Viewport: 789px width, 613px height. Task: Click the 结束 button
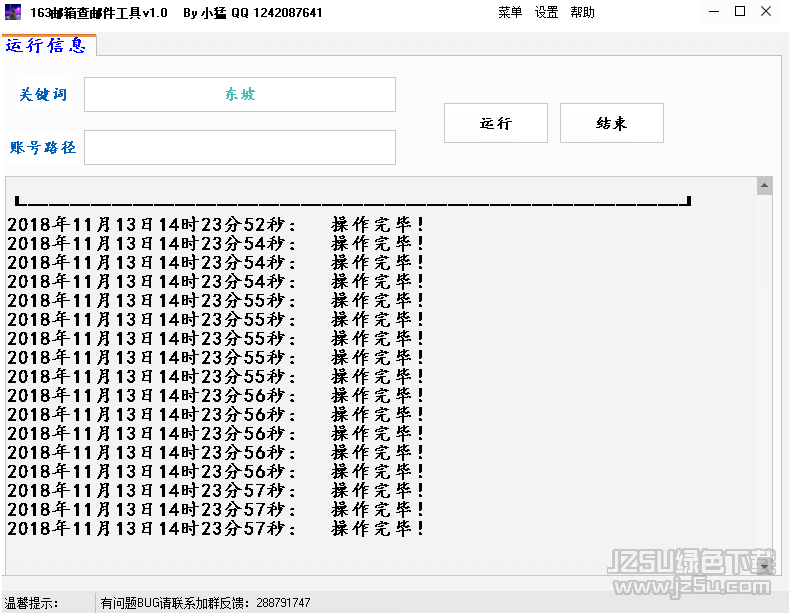(611, 123)
